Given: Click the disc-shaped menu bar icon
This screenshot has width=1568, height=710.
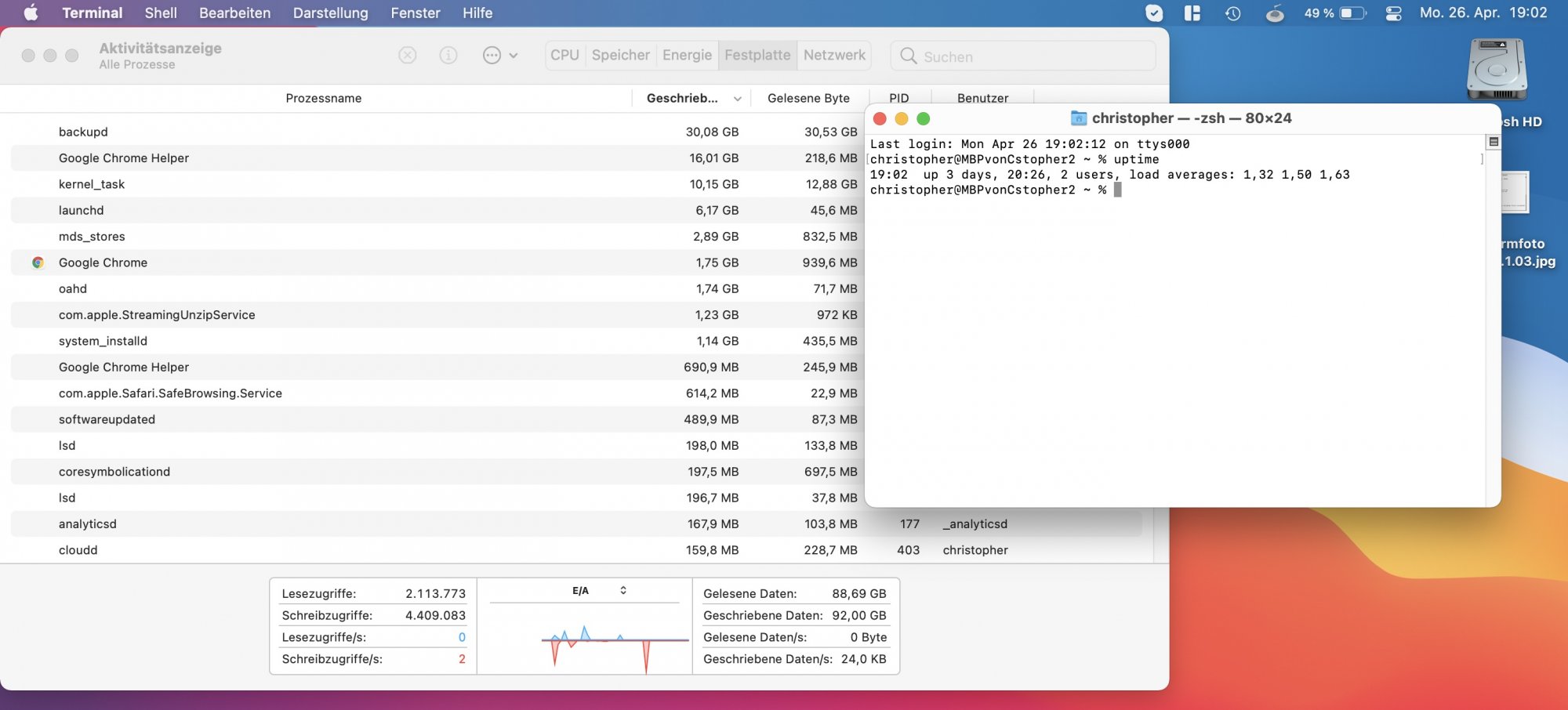Looking at the screenshot, I should coord(1276,13).
